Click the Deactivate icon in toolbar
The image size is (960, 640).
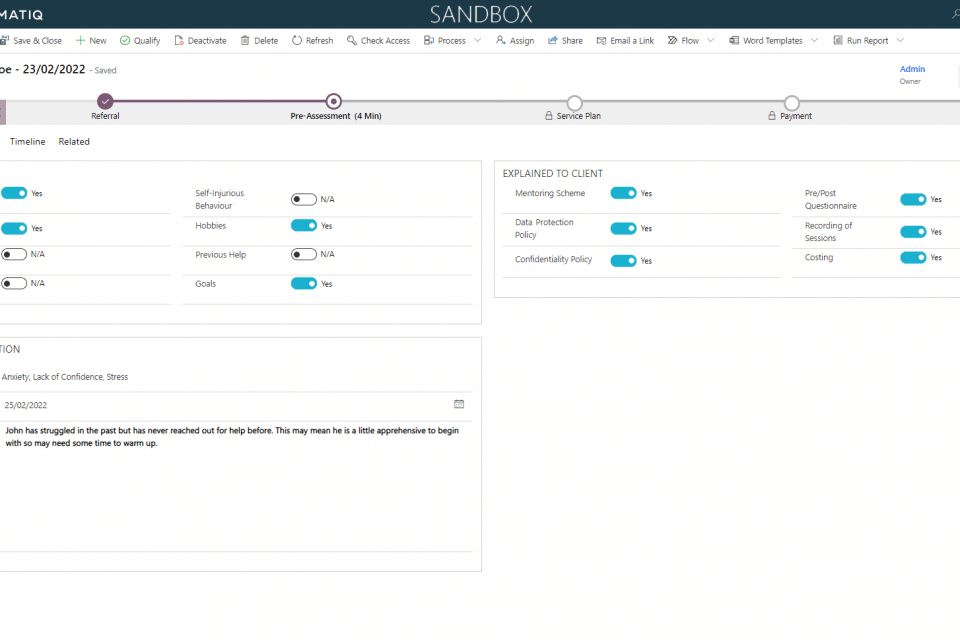(x=179, y=41)
